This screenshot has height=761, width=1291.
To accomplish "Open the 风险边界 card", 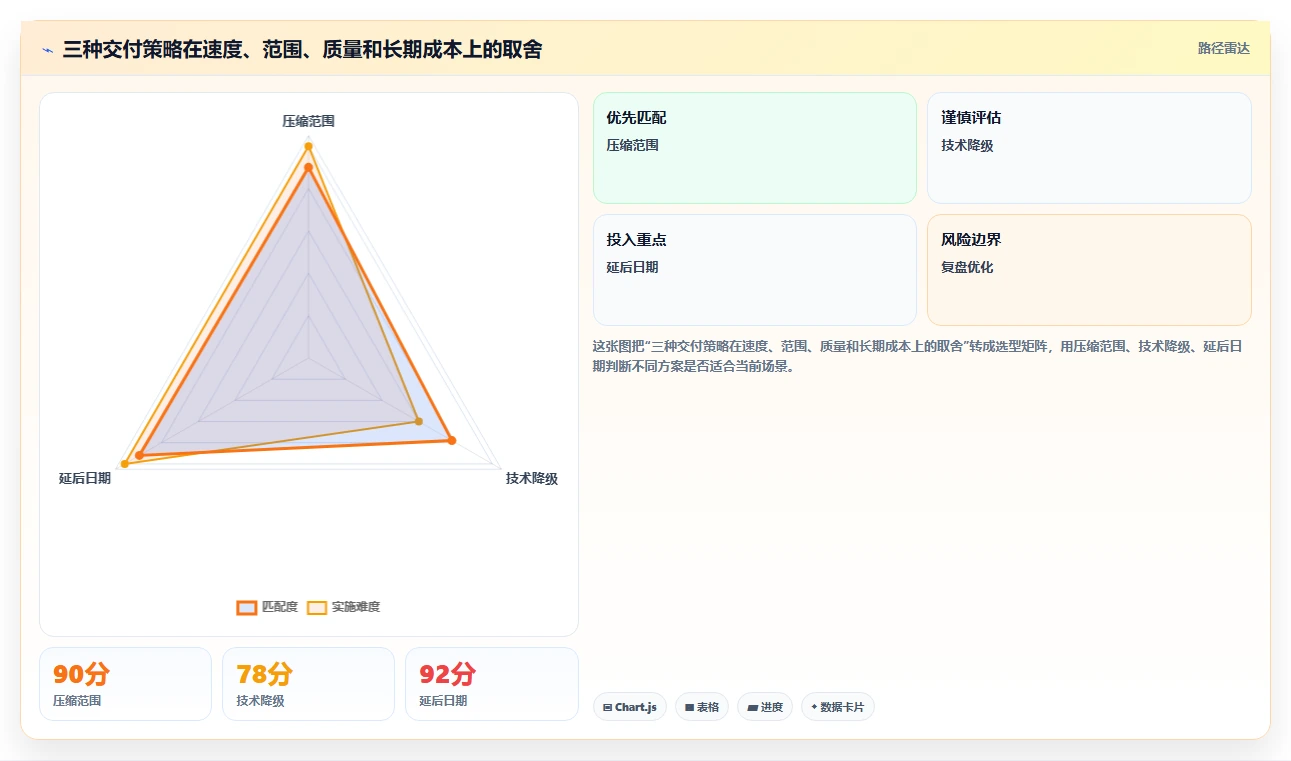I will [x=1089, y=270].
